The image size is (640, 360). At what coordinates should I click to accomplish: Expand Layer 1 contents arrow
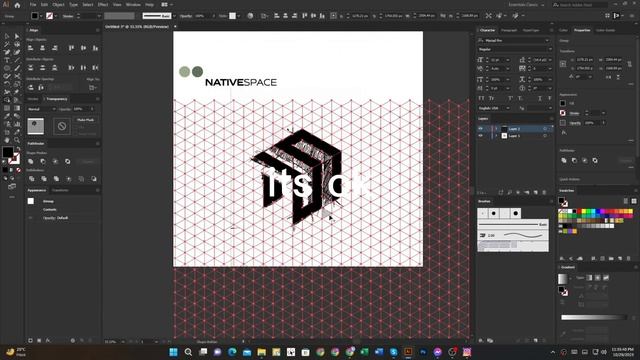[x=496, y=136]
